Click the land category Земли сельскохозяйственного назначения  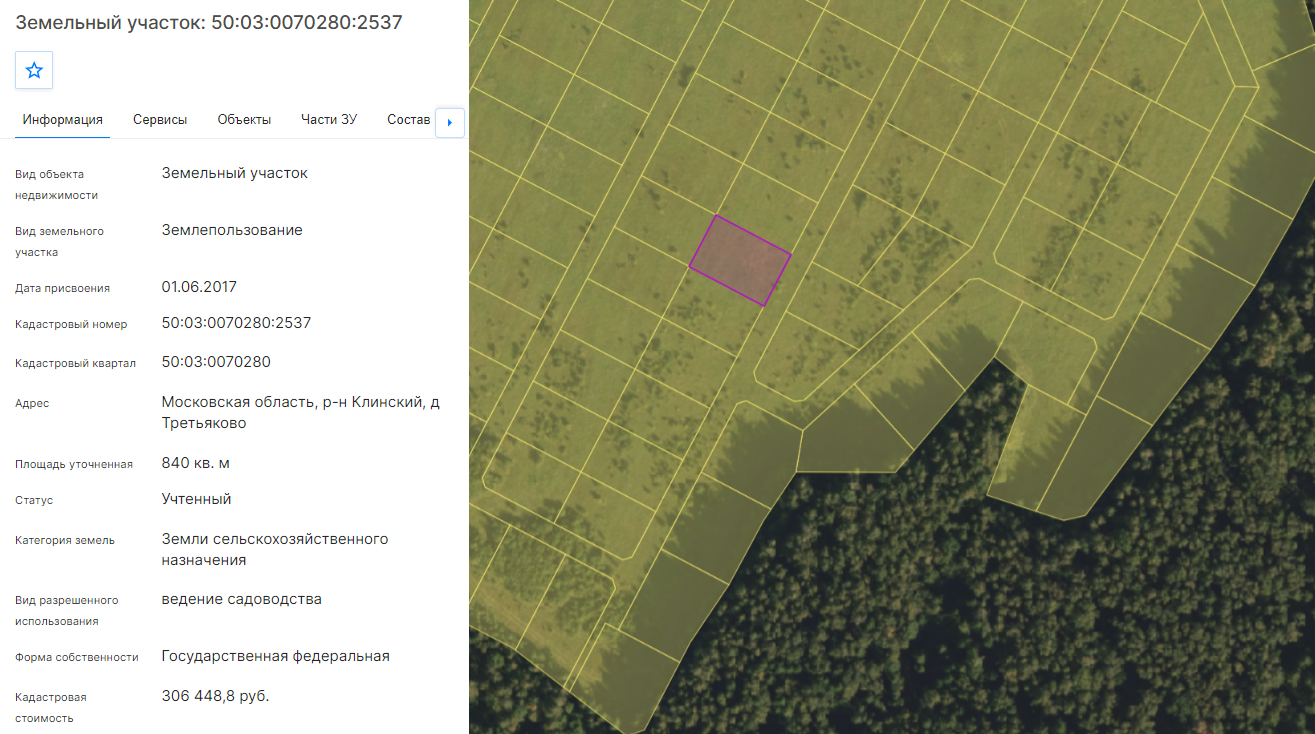pos(275,549)
